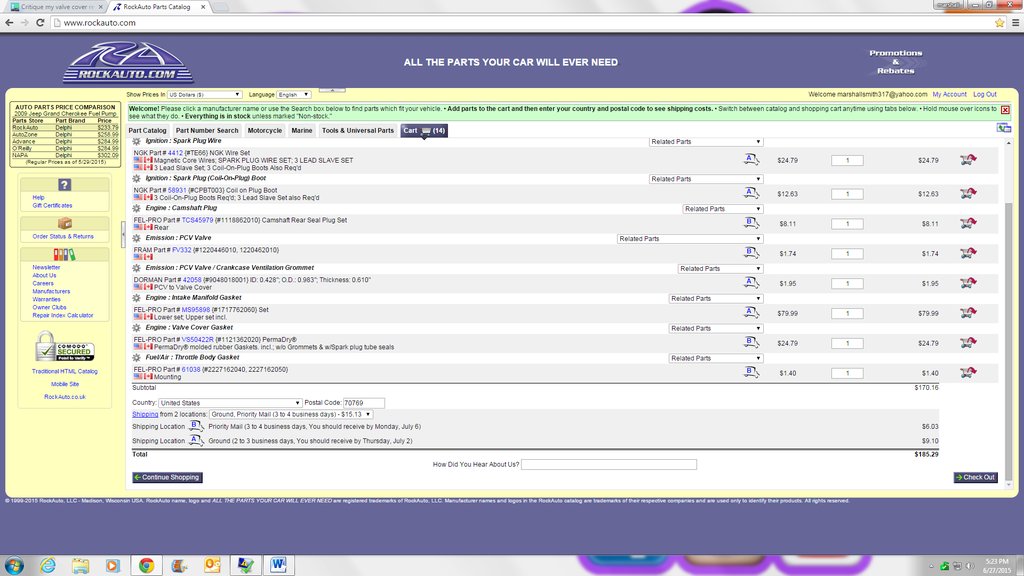Reload the page in the browser
The image size is (1024, 576).
coord(40,23)
